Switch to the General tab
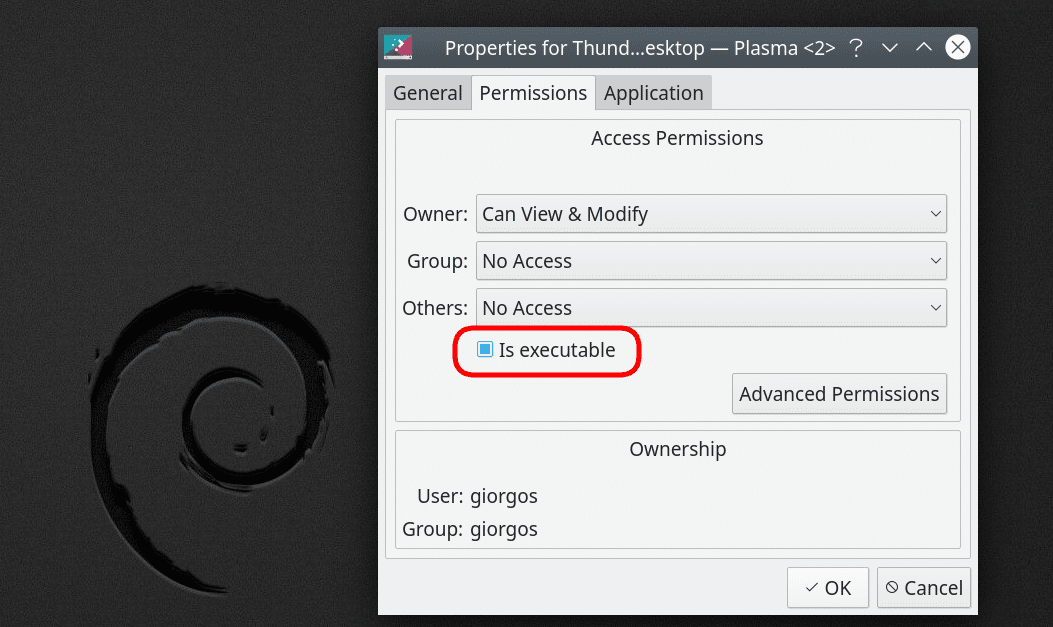1053x627 pixels. [428, 93]
